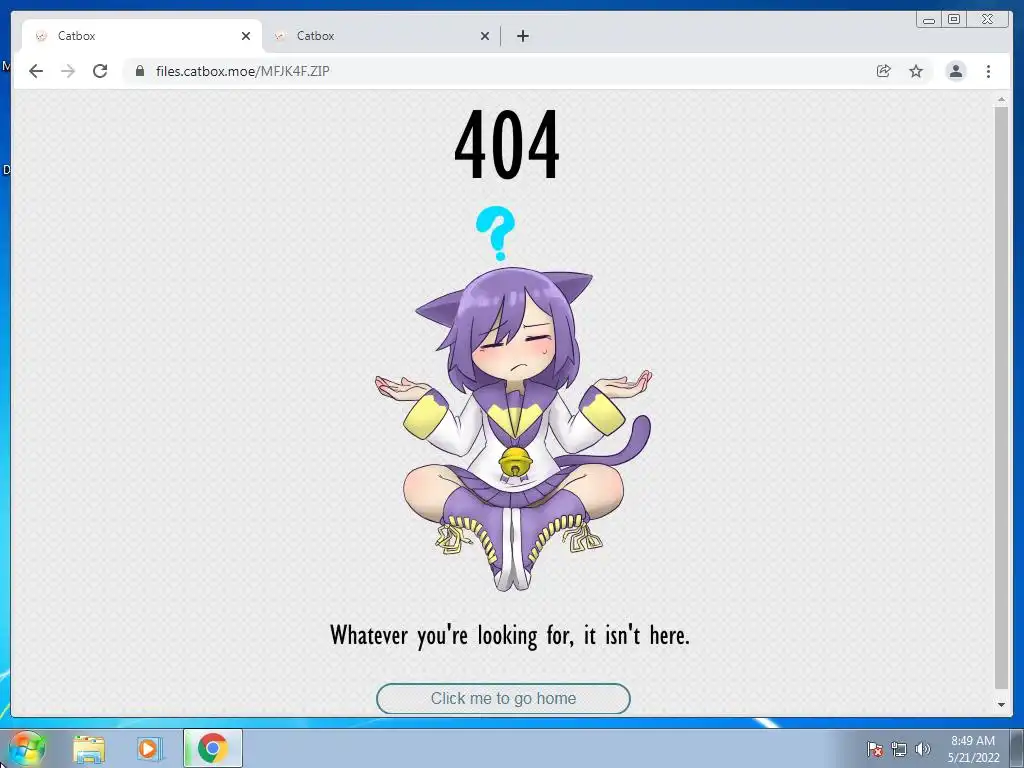The image size is (1024, 768).
Task: Launch Windows Media Player from taskbar
Action: point(150,748)
